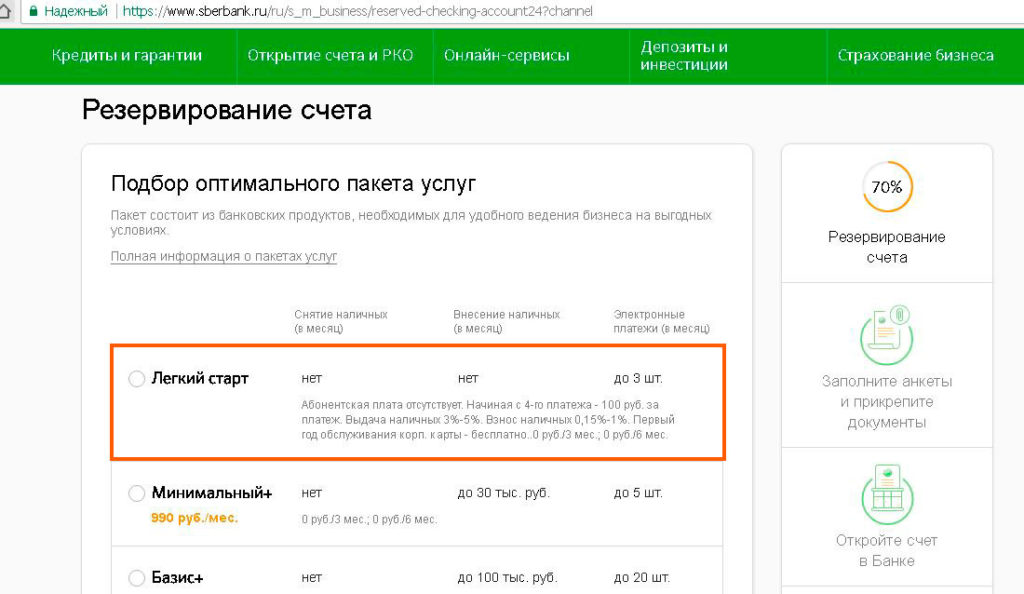The height and width of the screenshot is (594, 1024).
Task: Click the Легкий старт package description text
Action: [488, 419]
